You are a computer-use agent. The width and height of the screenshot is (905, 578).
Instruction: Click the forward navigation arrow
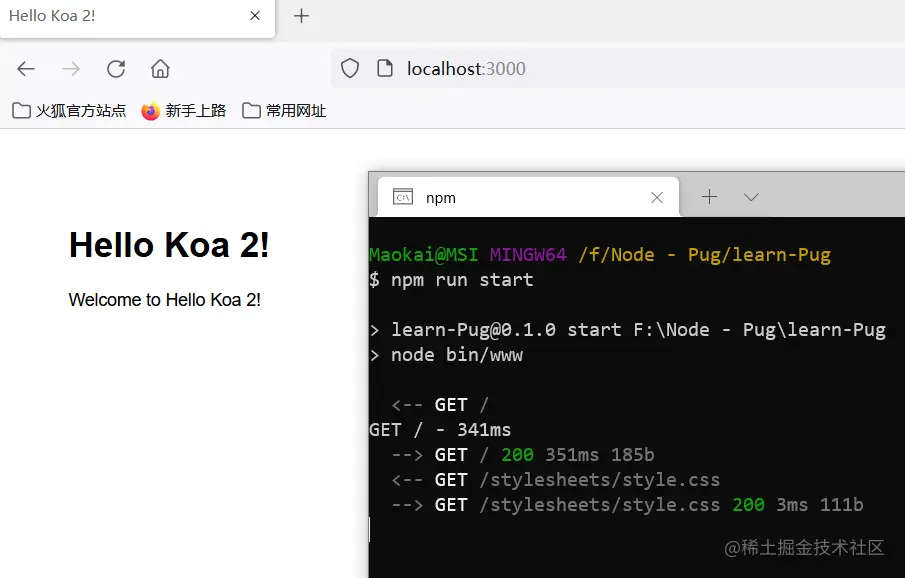click(70, 68)
